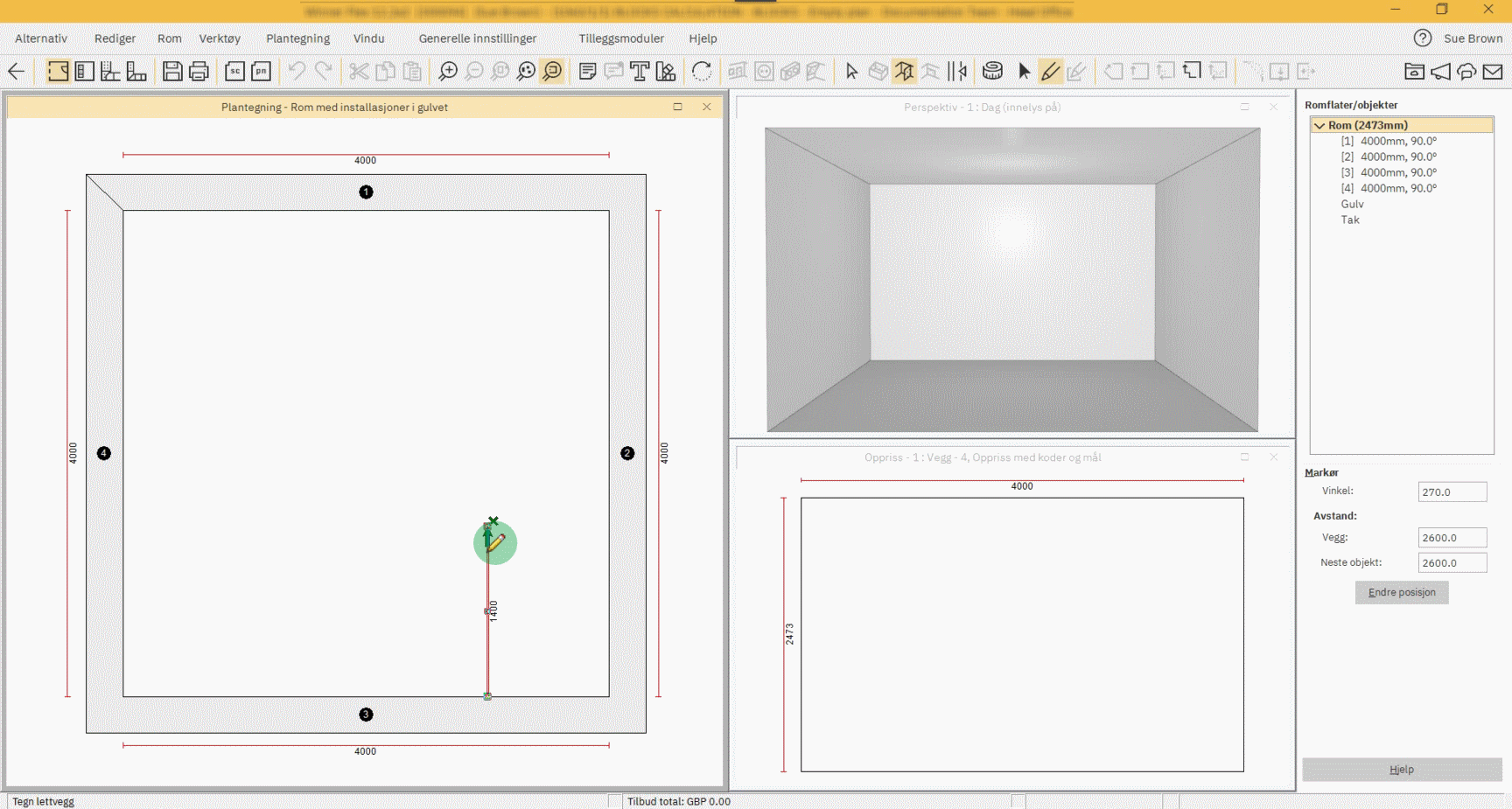Toggle the highlighted floor plan view button
Image resolution: width=1512 pixels, height=809 pixels.
pos(58,72)
